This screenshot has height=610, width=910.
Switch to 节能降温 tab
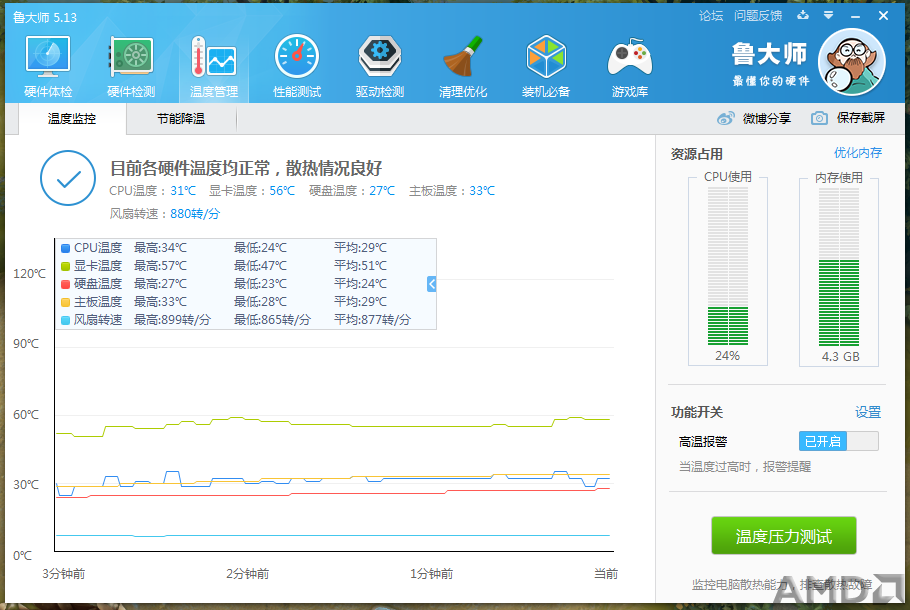pyautogui.click(x=181, y=119)
